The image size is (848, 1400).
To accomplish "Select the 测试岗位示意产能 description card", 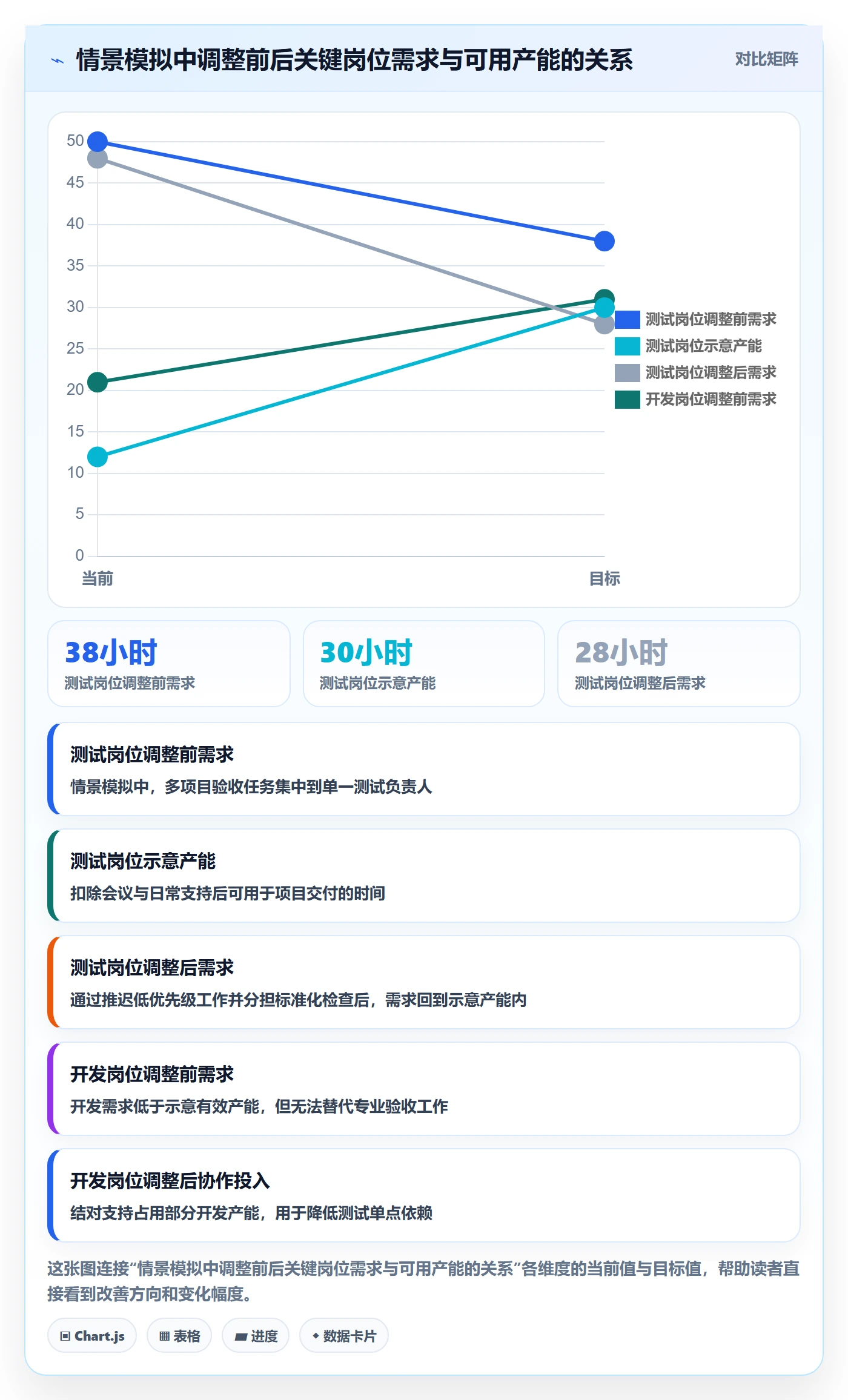I will coord(424,876).
